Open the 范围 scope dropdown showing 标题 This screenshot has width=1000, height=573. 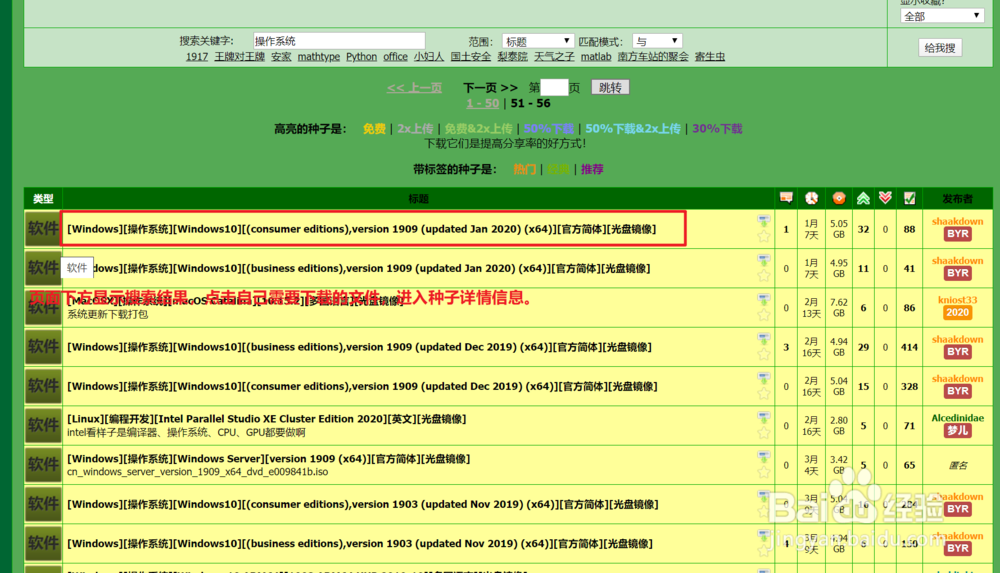click(x=537, y=41)
